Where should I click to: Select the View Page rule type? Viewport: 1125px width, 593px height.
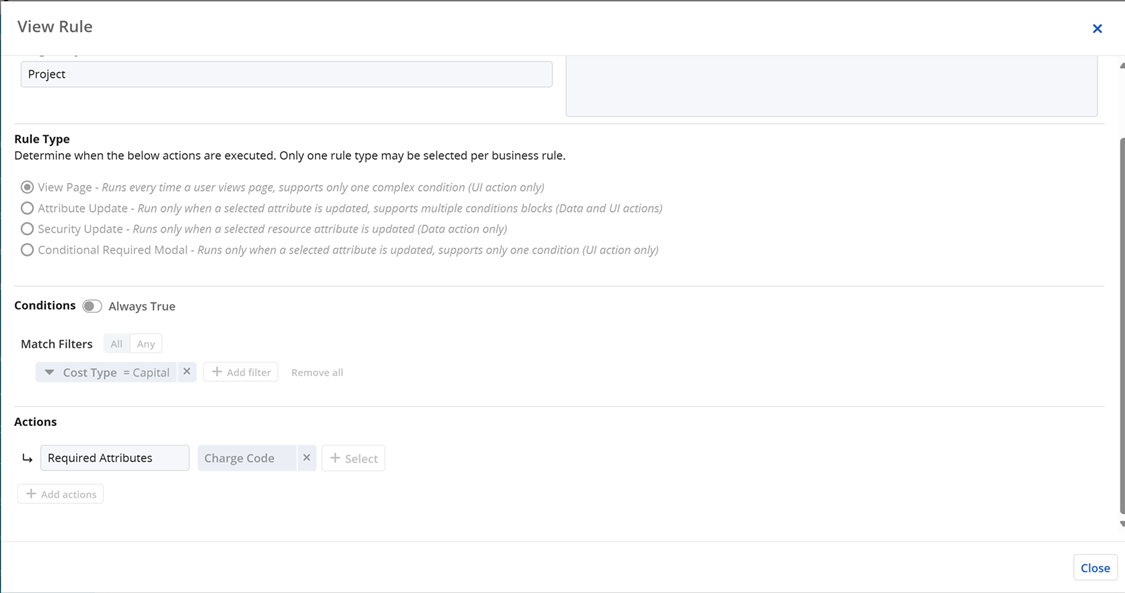(27, 187)
